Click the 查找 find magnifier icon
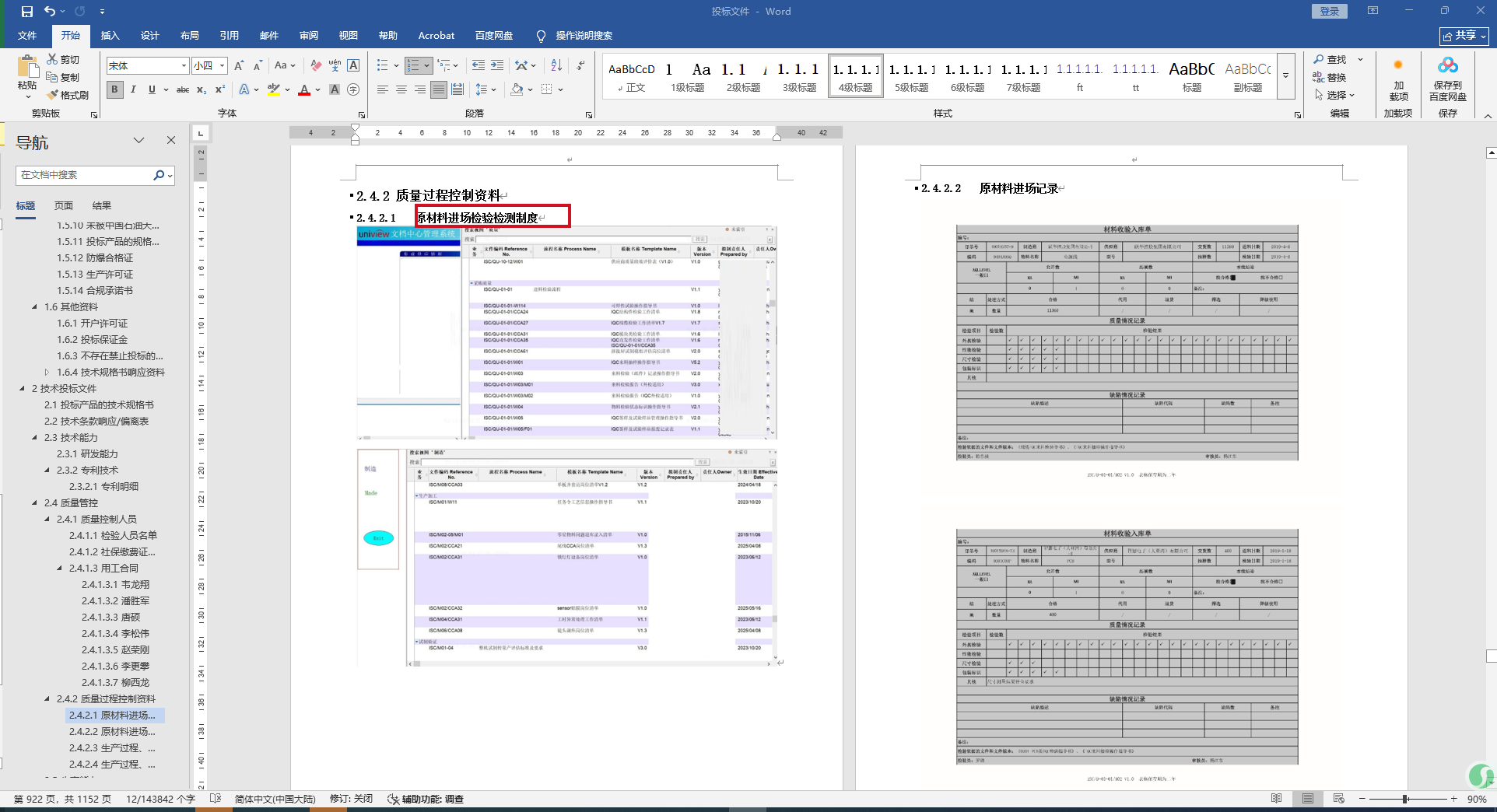Viewport: 1497px width, 812px height. coord(1319,59)
